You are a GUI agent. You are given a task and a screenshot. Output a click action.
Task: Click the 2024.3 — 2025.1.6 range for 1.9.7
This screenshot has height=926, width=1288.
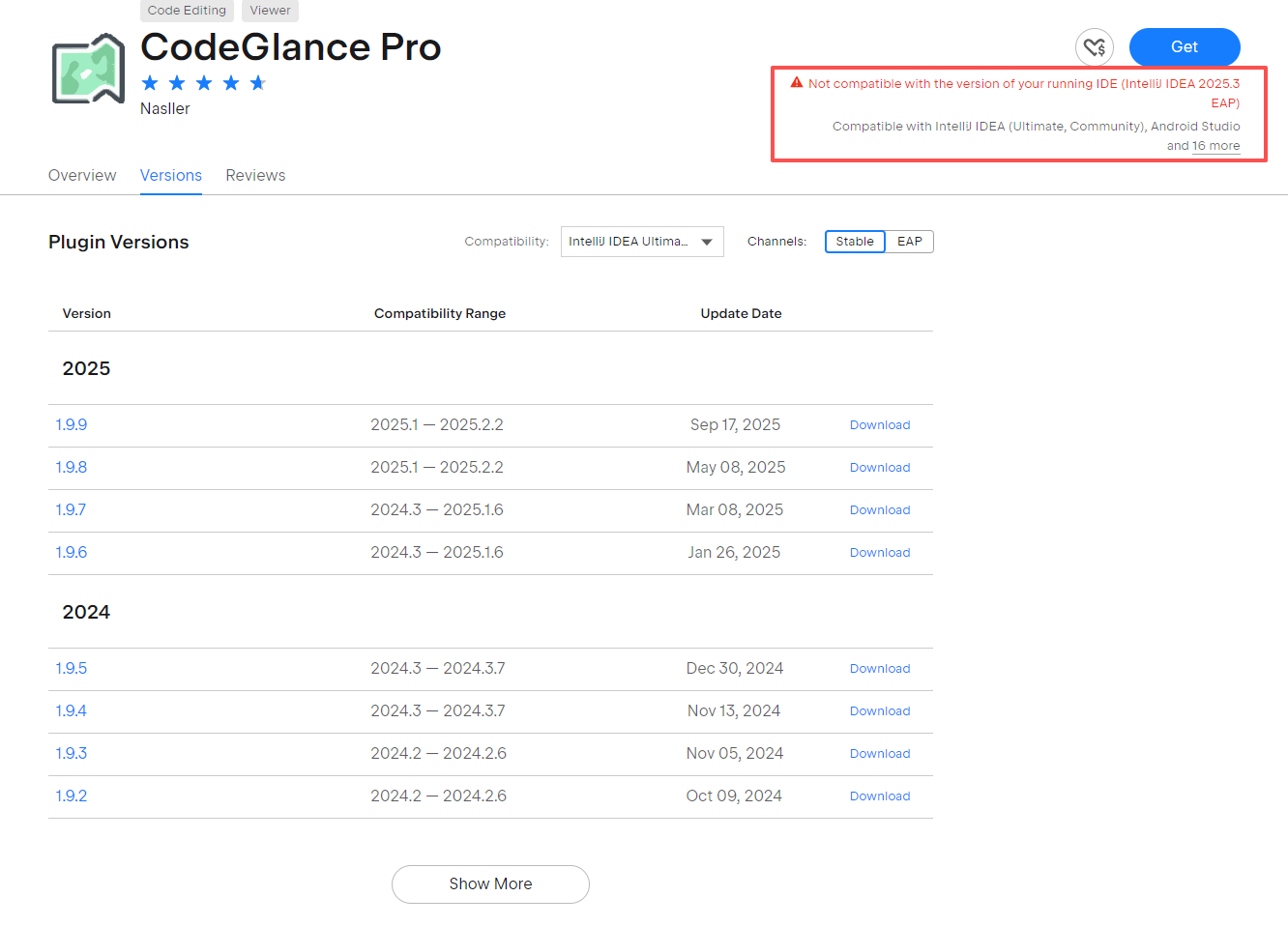(437, 509)
